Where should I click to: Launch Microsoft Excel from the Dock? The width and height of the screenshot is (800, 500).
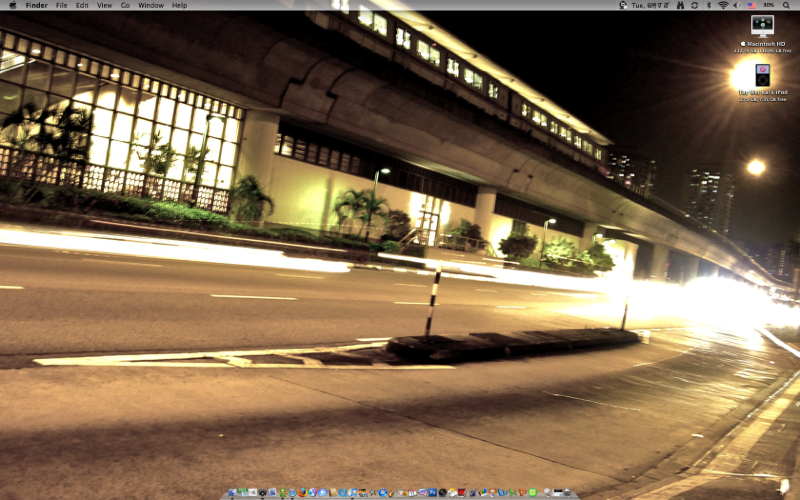click(x=512, y=493)
